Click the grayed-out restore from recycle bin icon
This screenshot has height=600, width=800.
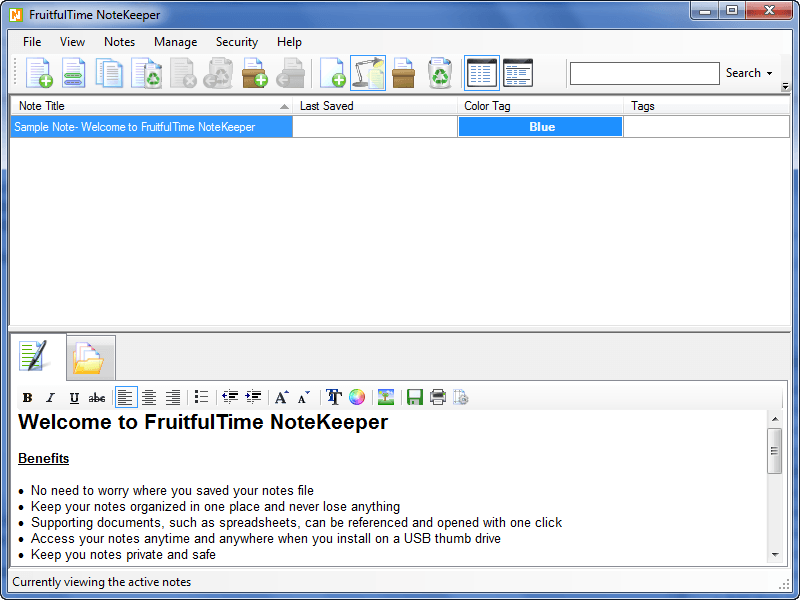(218, 73)
